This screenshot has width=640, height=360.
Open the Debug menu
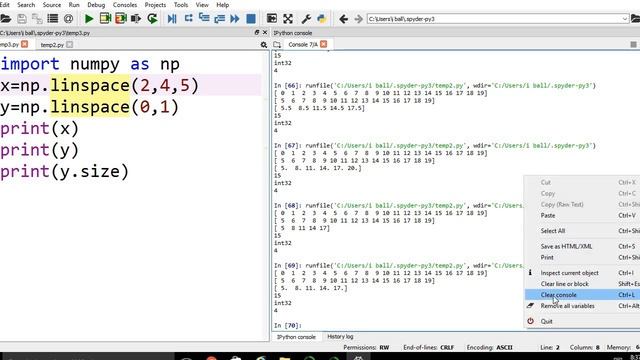tap(96, 5)
